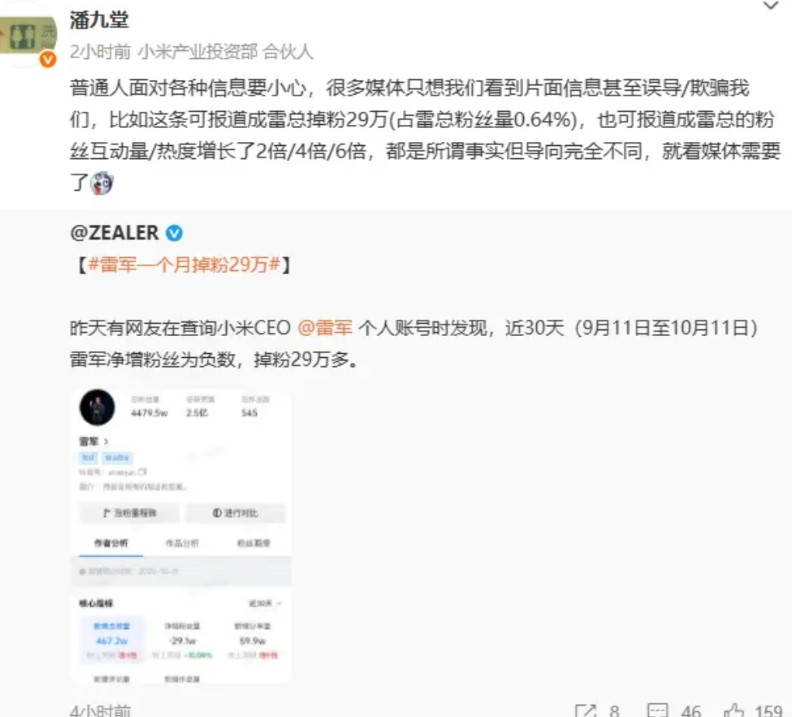This screenshot has height=717, width=792.
Task: Click 雷军's round profile photo in embedded image
Action: (x=97, y=407)
